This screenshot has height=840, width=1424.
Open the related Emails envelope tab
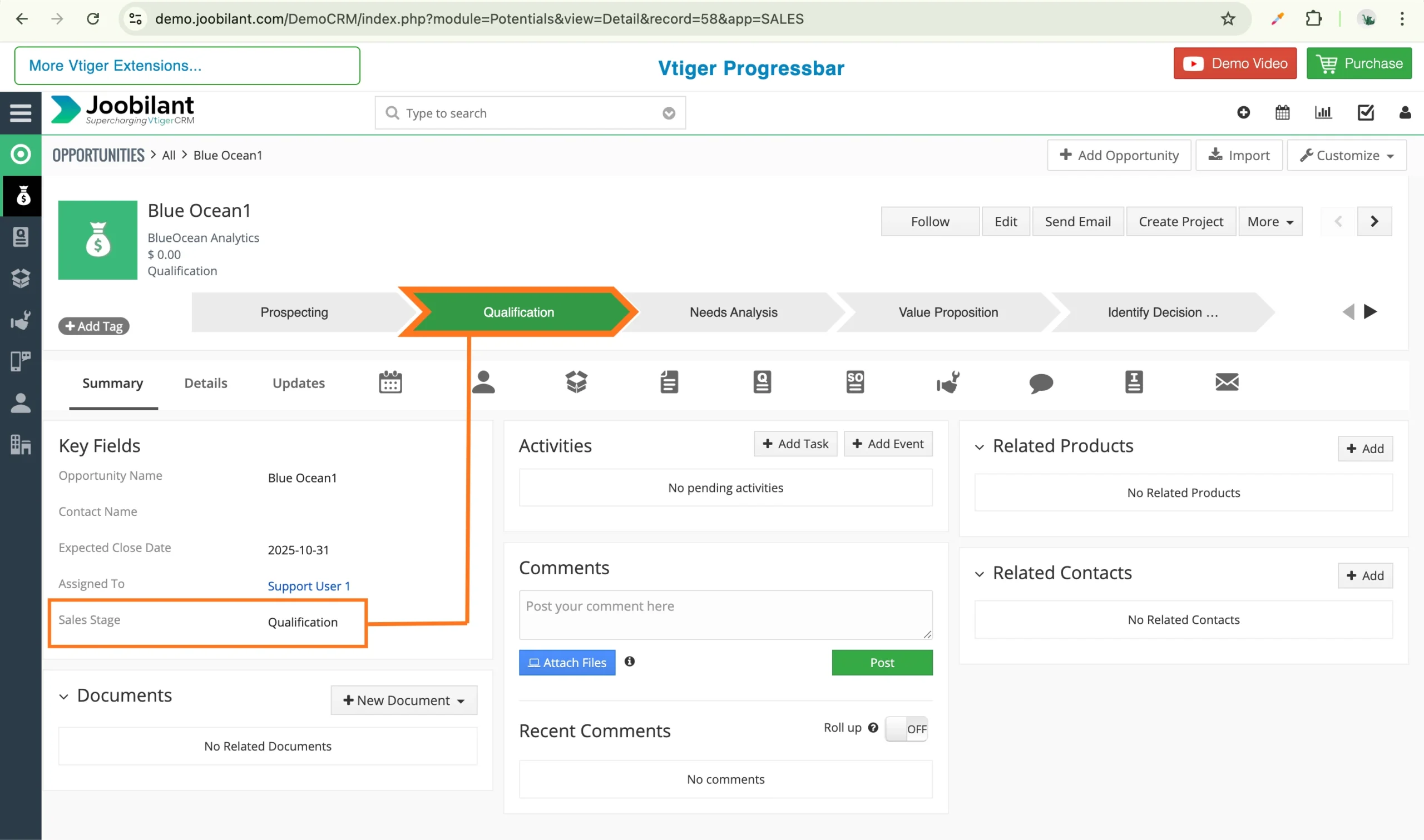coord(1227,382)
